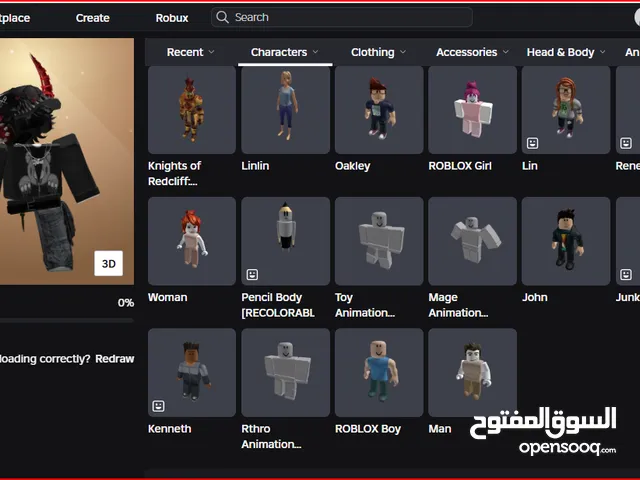Image resolution: width=640 pixels, height=480 pixels.
Task: Expand the Characters dropdown chevron
Action: pos(316,52)
